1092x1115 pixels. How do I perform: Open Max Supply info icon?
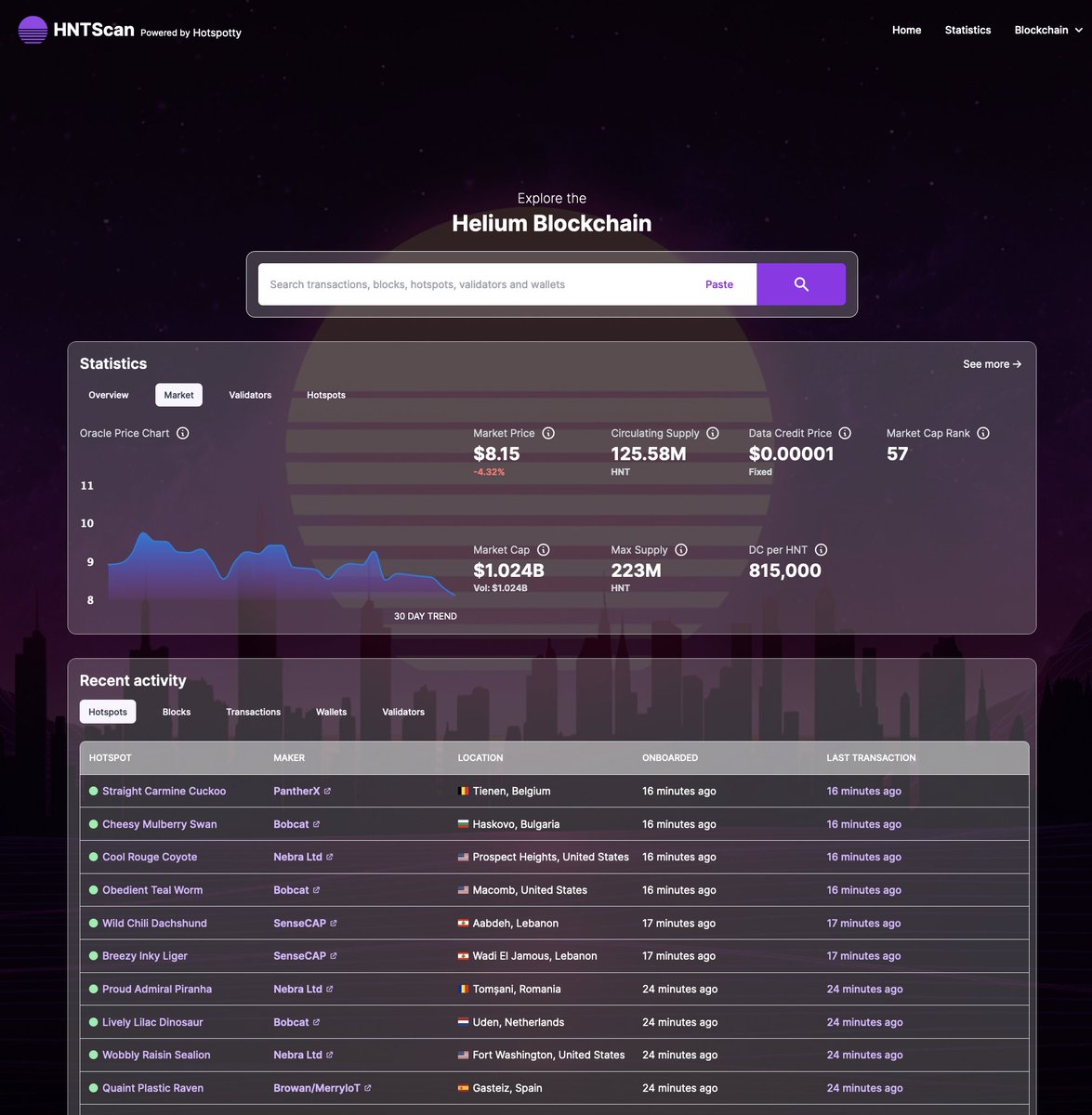point(681,550)
